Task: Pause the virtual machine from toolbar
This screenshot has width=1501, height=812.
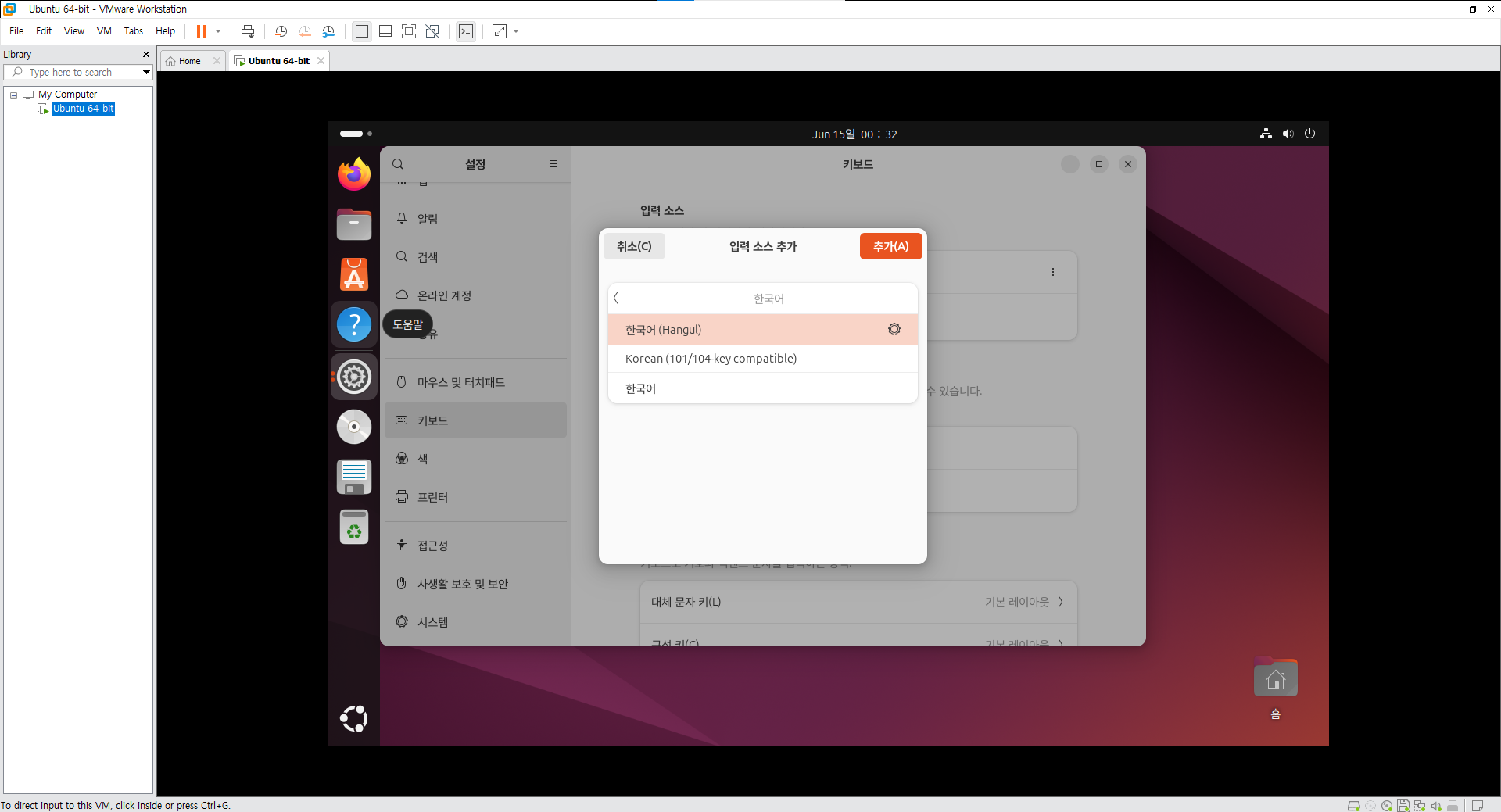Action: (201, 31)
